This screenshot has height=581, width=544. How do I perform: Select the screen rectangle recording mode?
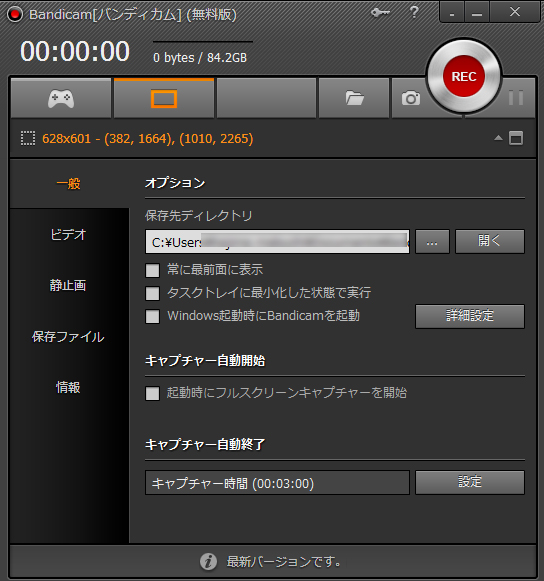click(x=164, y=99)
